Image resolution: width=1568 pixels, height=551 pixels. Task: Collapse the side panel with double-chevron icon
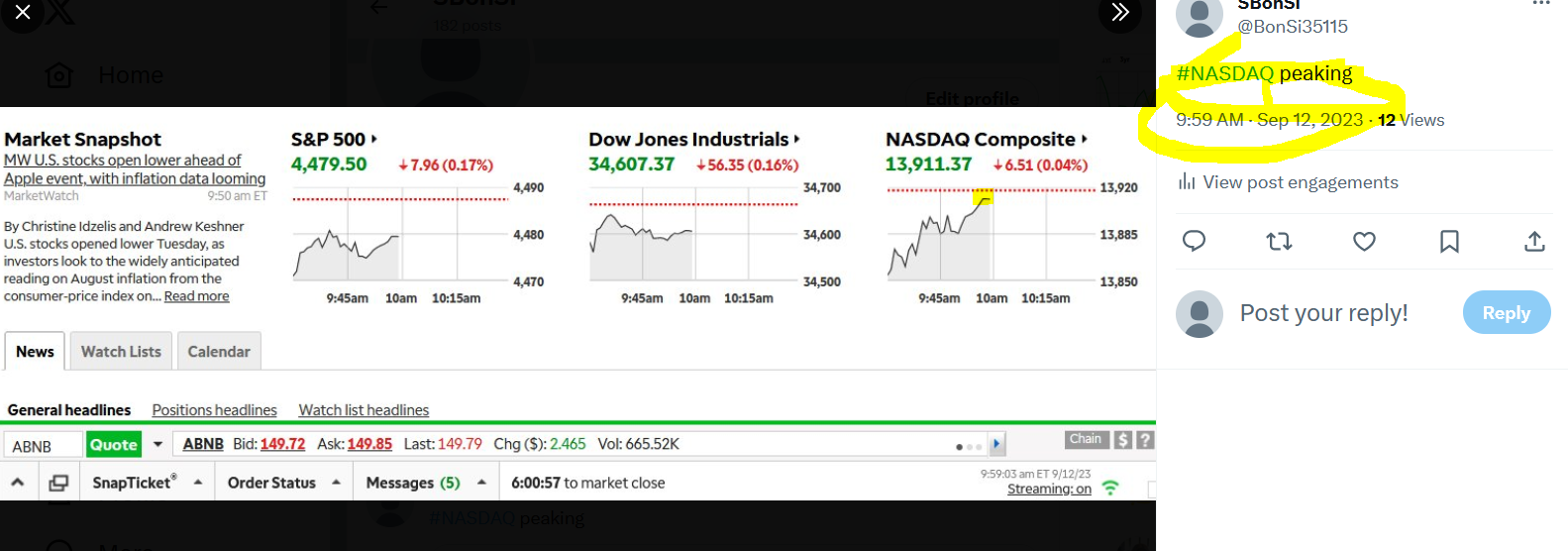pyautogui.click(x=1119, y=13)
